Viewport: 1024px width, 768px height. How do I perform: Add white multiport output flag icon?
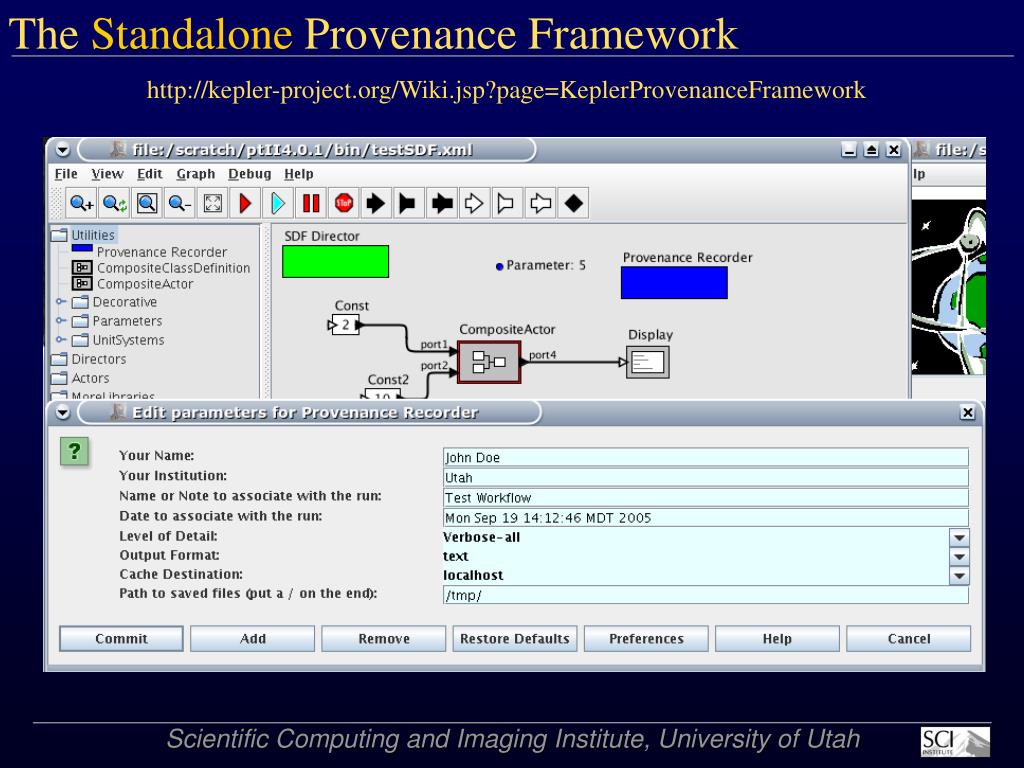point(506,204)
